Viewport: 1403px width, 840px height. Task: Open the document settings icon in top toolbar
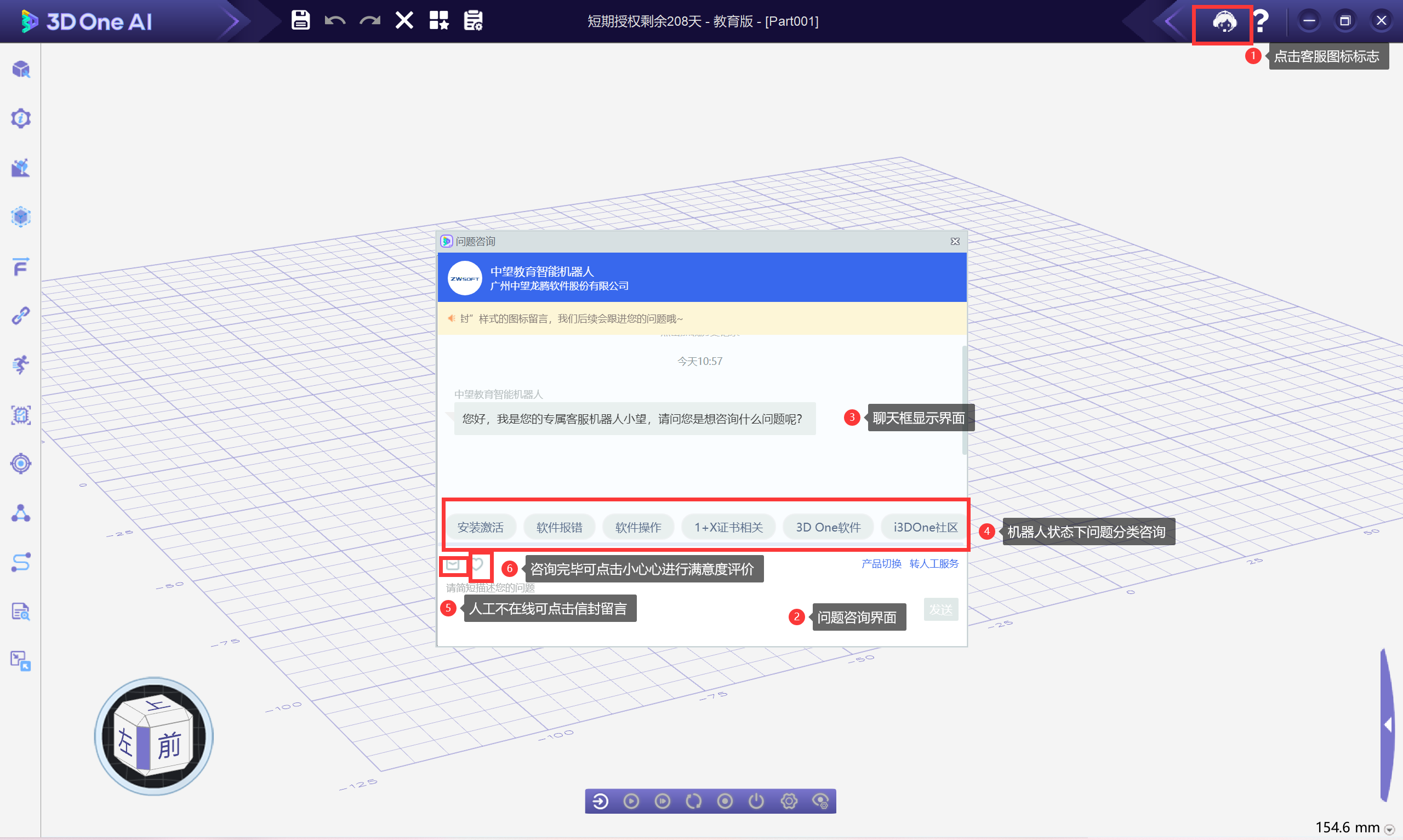[473, 21]
